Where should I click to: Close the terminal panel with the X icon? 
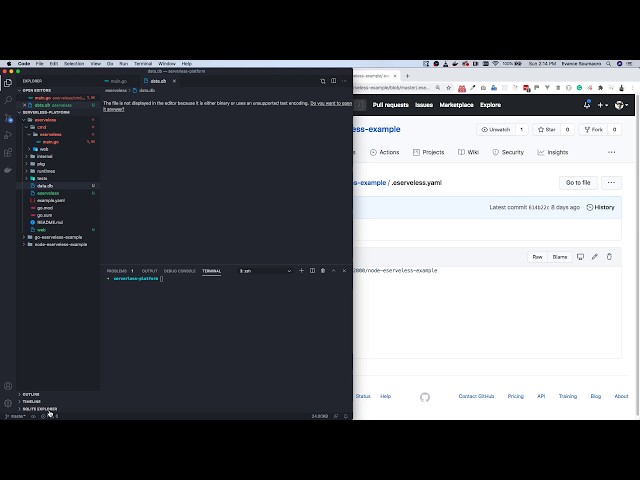coord(344,271)
